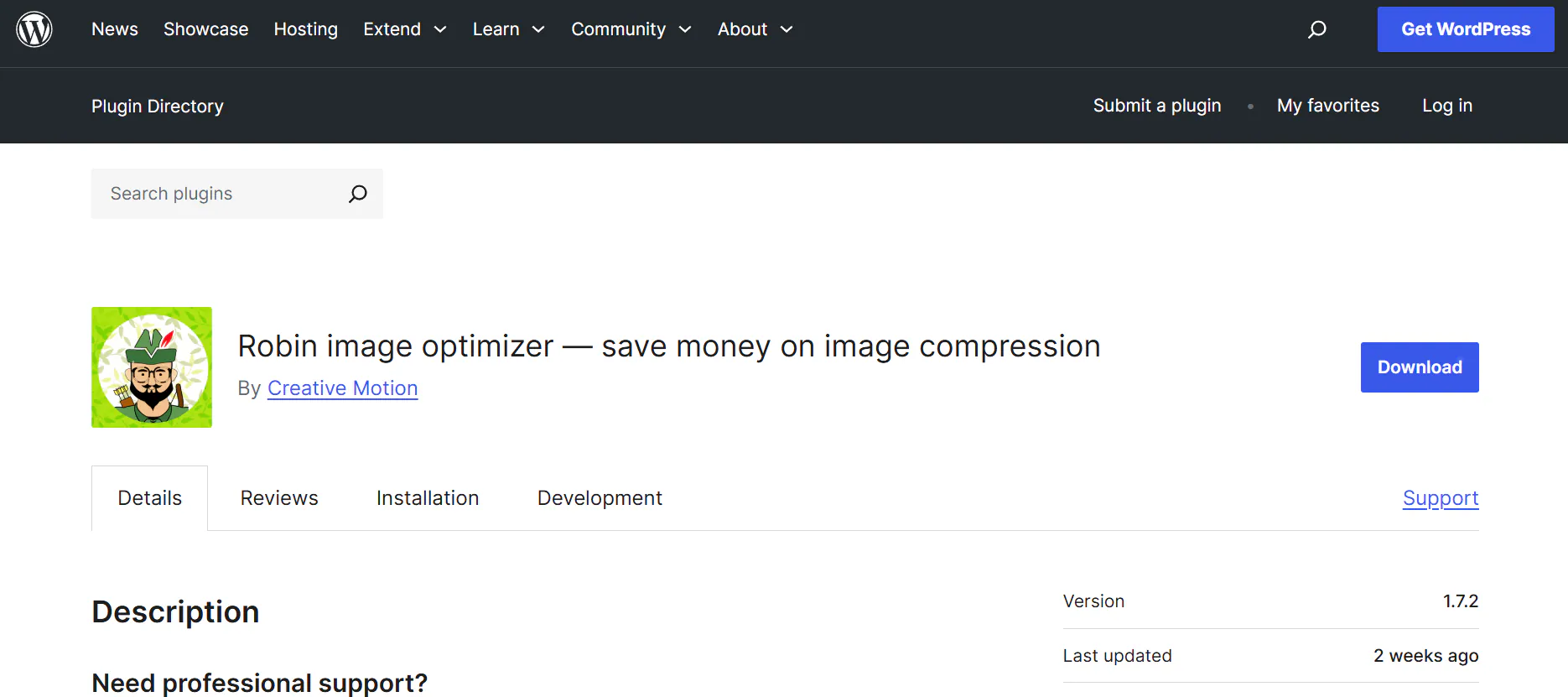Screen dimensions: 1568x697
Task: Open the Hosting menu item
Action: coord(306,29)
